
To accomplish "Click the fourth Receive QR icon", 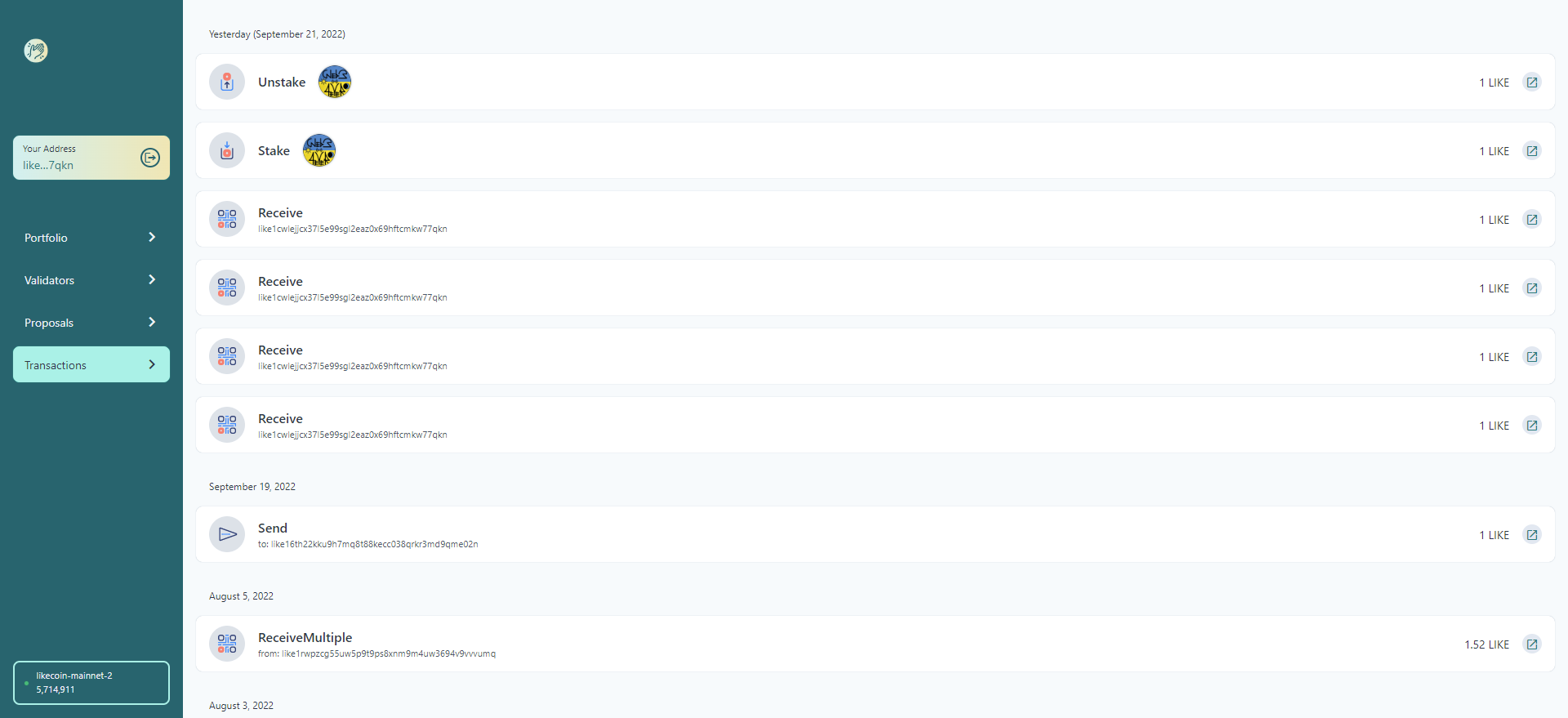I will coord(227,425).
